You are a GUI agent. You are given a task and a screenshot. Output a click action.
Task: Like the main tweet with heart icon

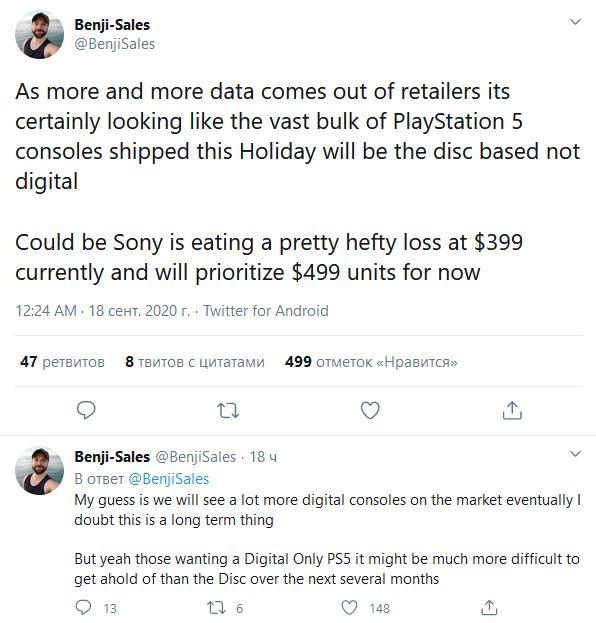pos(370,410)
